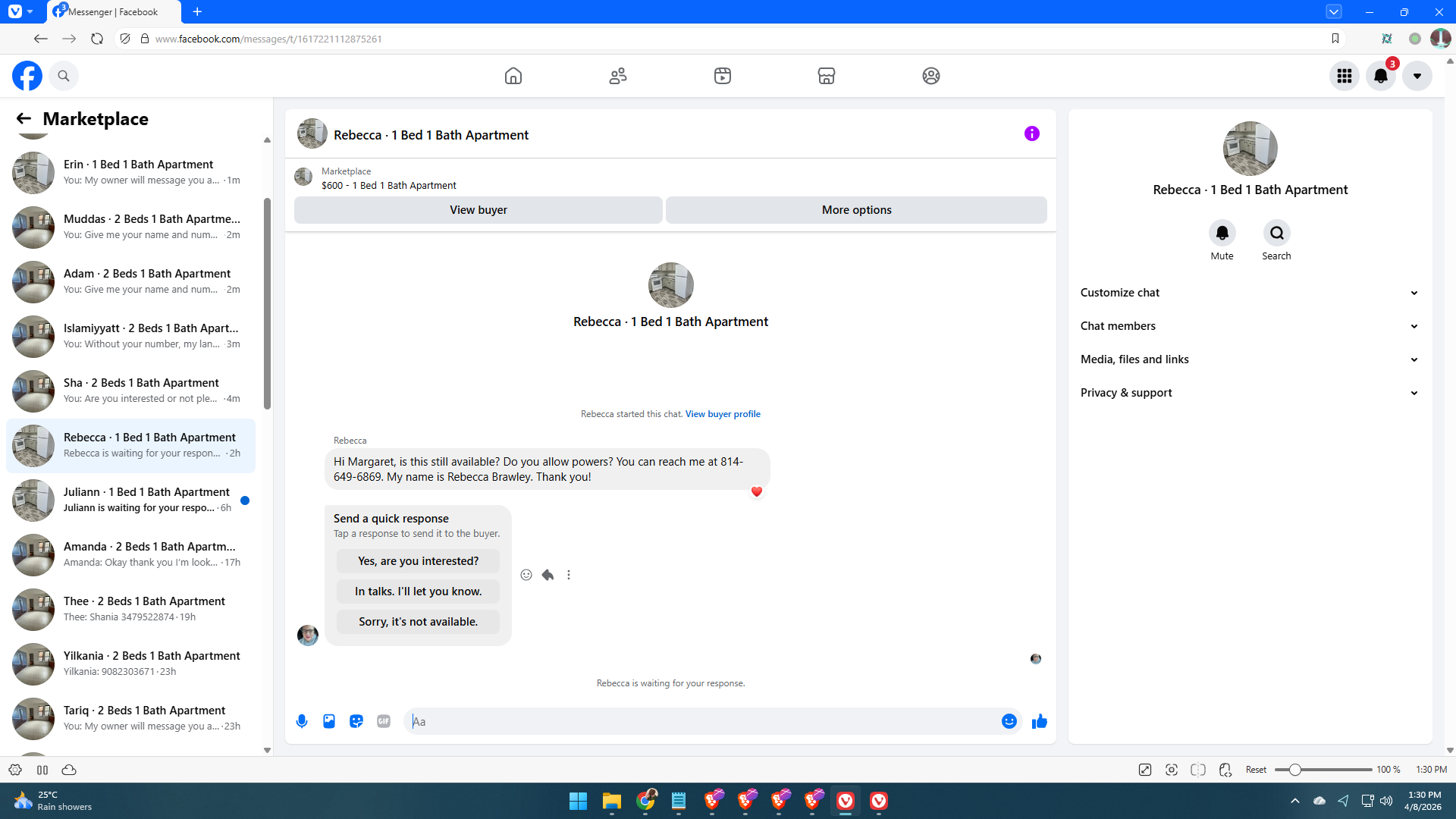This screenshot has height=819, width=1456.
Task: Open the GIF picker icon
Action: click(x=384, y=721)
